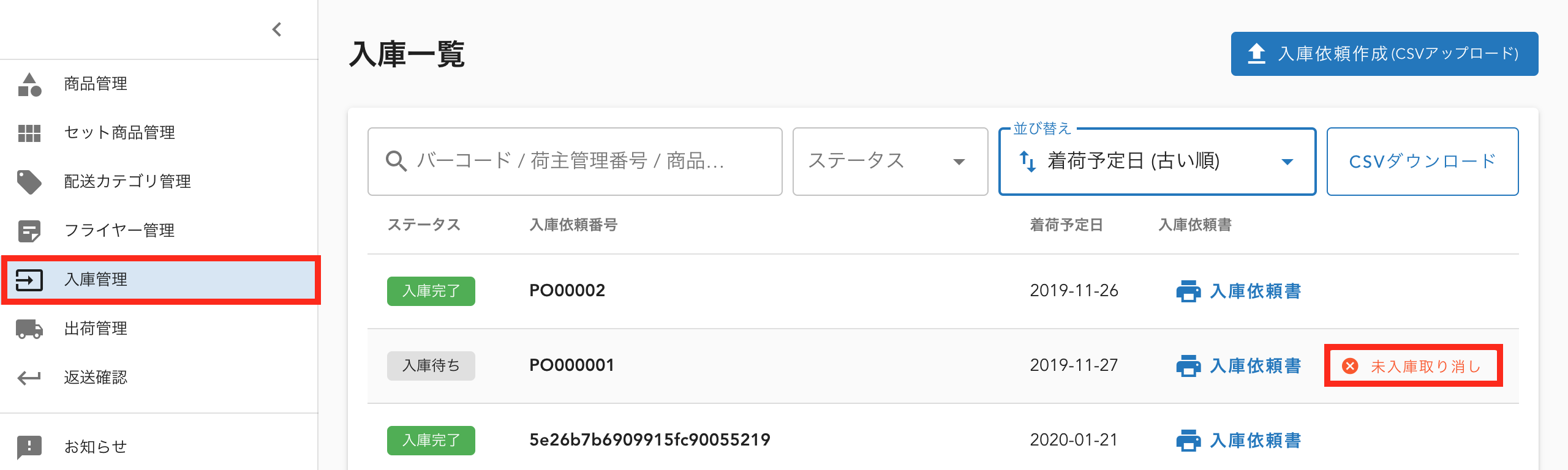Click the 返送確認 return arrow icon
This screenshot has height=470, width=1568.
29,378
